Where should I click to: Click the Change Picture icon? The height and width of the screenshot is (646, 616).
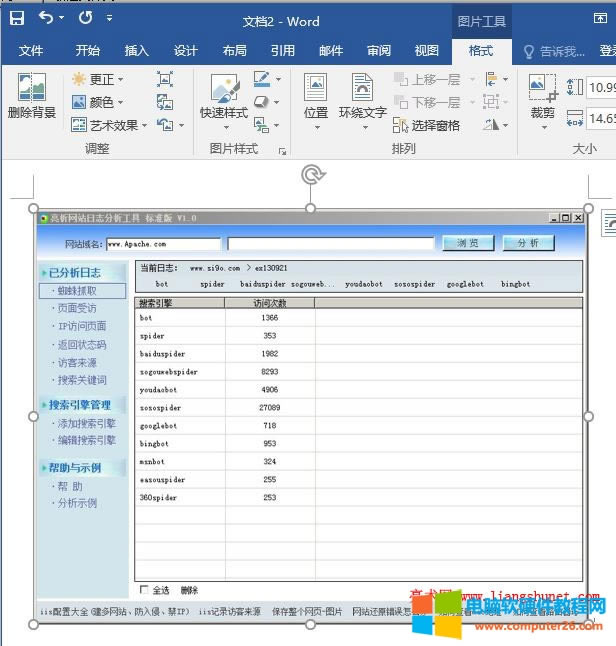(165, 102)
